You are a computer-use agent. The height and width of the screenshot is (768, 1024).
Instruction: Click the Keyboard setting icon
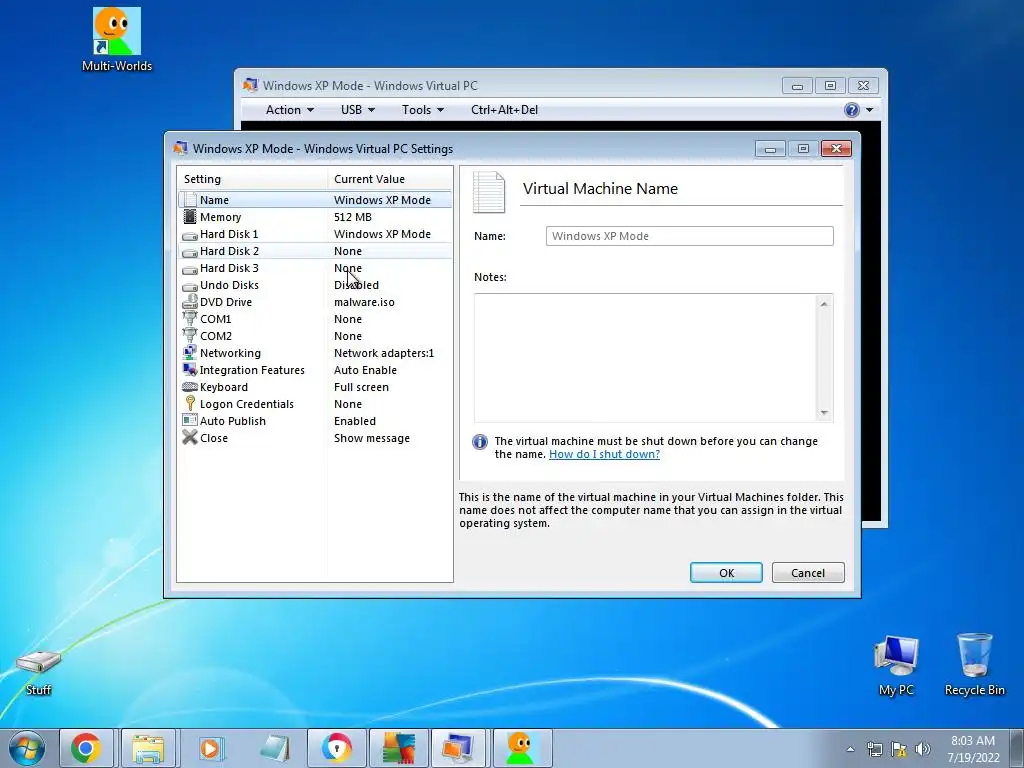[x=190, y=387]
